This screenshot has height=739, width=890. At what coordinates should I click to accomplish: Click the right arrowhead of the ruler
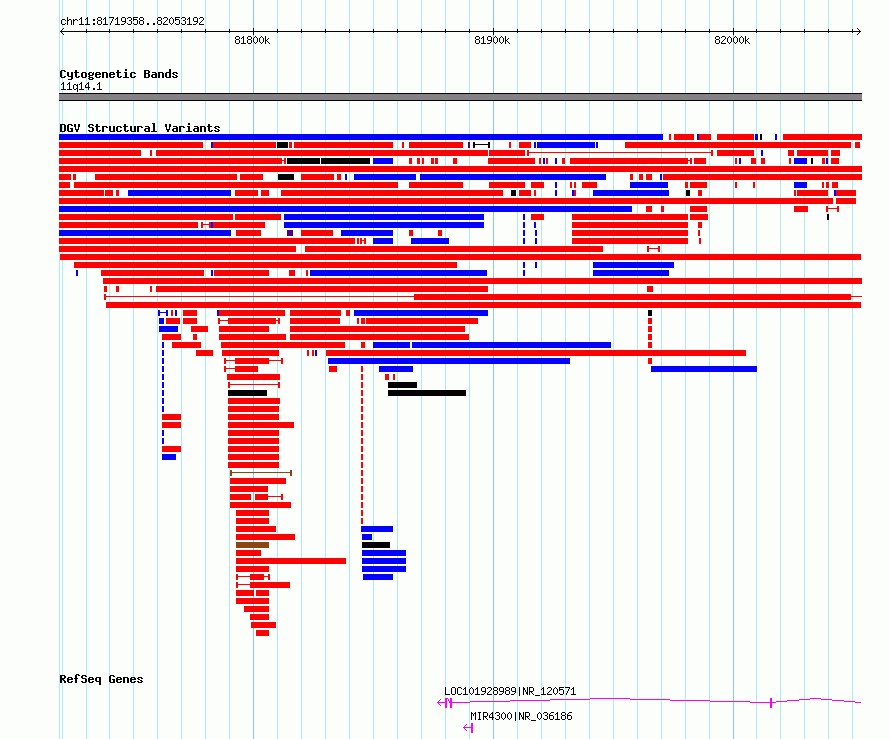click(859, 31)
